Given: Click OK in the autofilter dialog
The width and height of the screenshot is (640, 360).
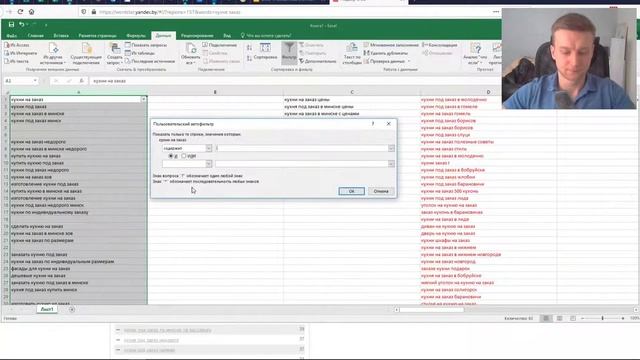Looking at the screenshot, I should pyautogui.click(x=351, y=191).
